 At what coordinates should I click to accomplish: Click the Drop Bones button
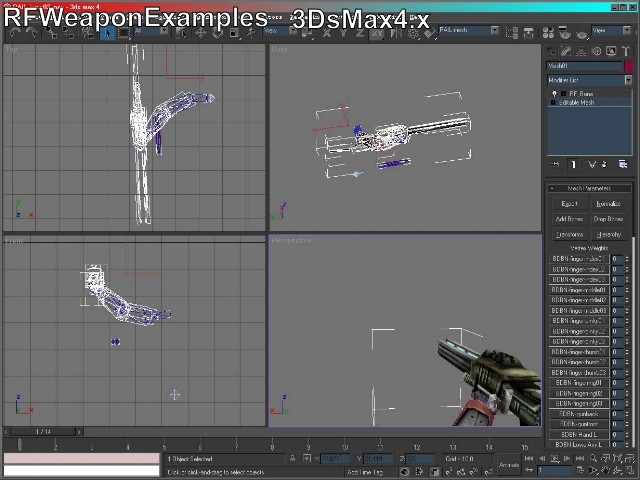click(x=608, y=219)
